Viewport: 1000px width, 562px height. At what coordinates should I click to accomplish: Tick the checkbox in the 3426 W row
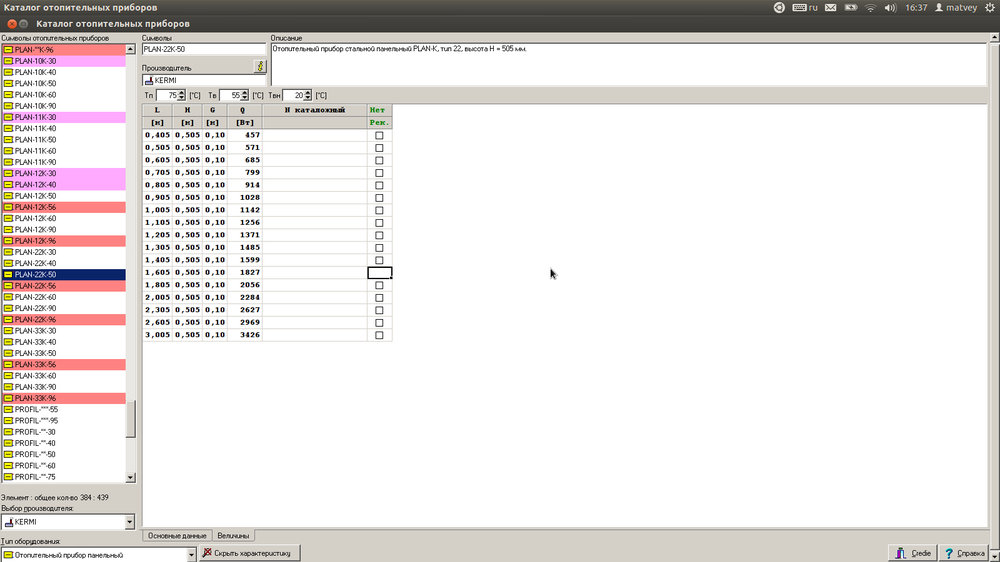(379, 335)
